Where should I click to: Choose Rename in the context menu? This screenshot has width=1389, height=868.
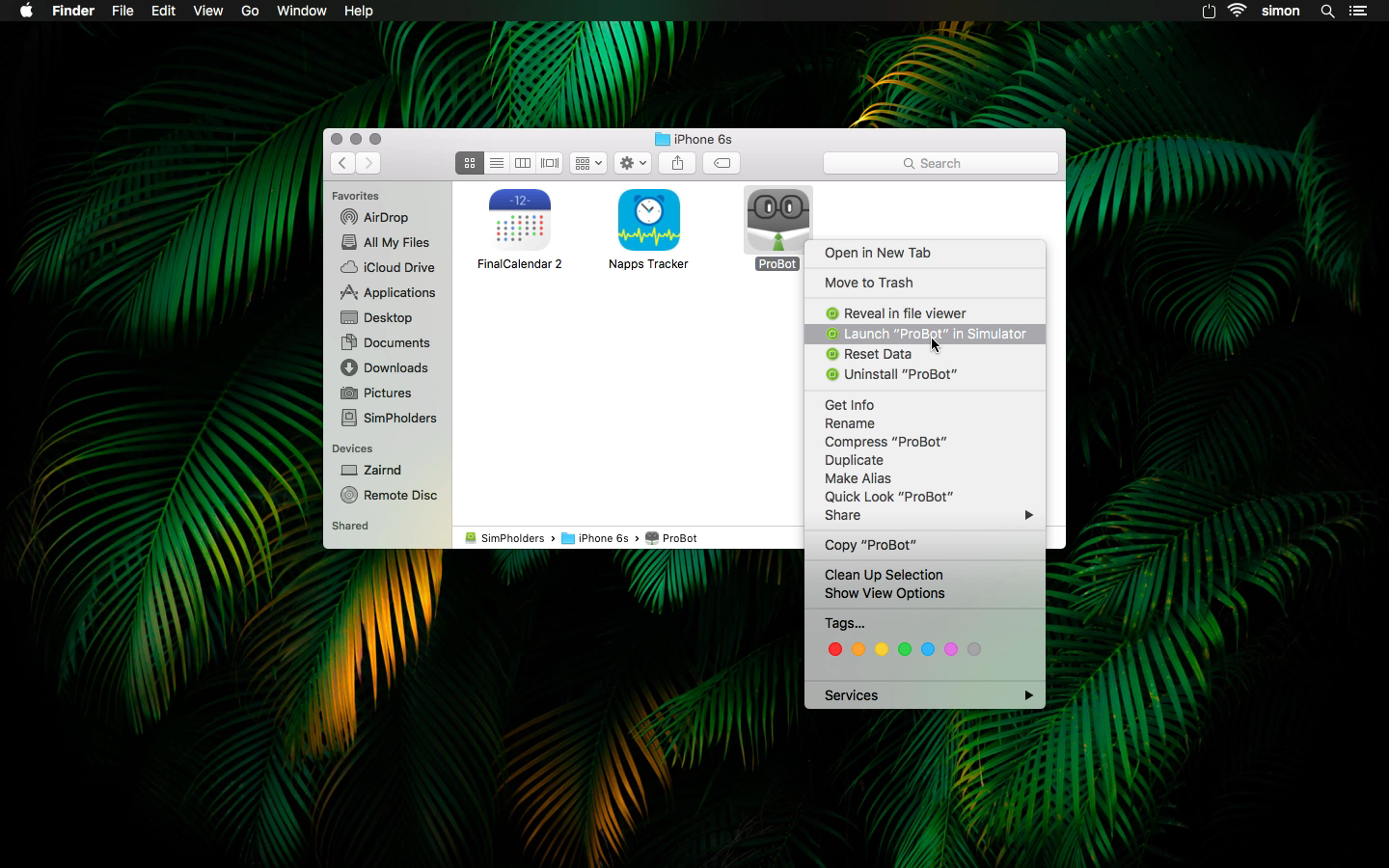[x=925, y=423]
